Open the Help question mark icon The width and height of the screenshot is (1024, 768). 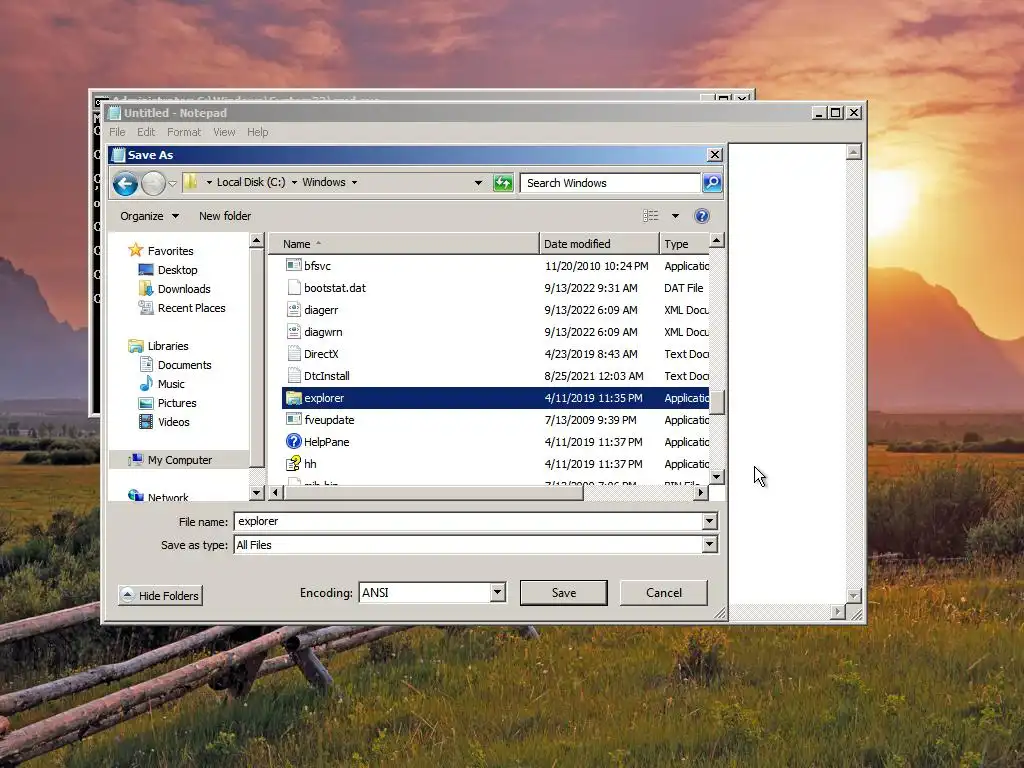coord(702,216)
